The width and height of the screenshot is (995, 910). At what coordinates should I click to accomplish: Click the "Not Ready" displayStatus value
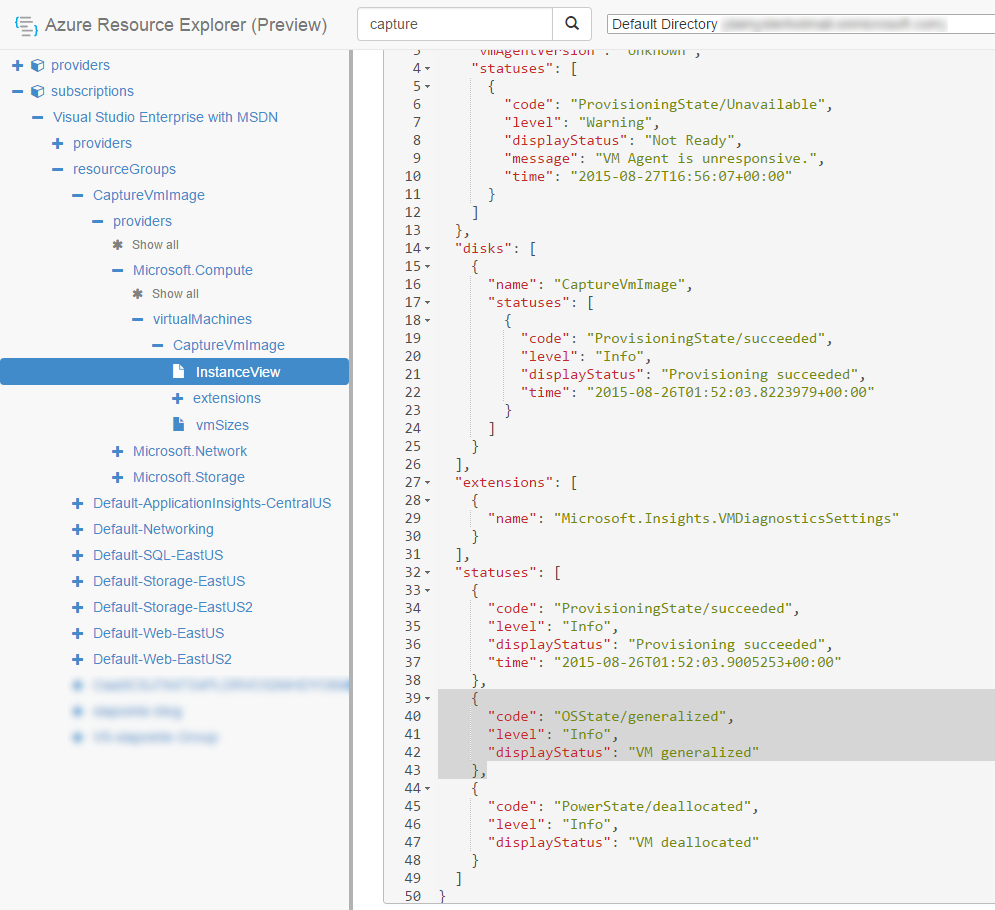[x=690, y=140]
